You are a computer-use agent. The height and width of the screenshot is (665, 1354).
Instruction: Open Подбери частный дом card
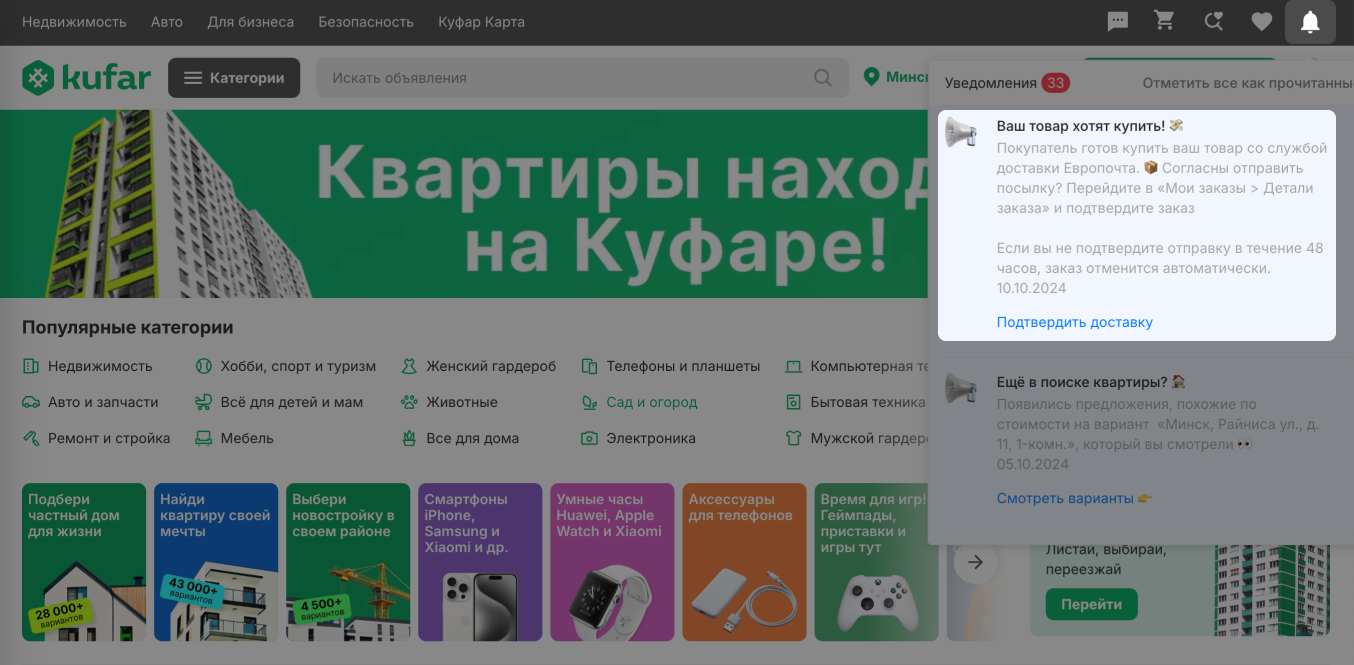pyautogui.click(x=84, y=562)
